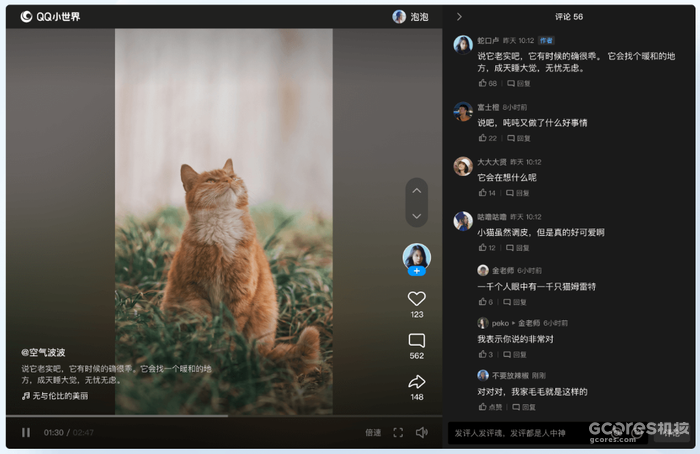Open playback speed 倍速 option
This screenshot has height=454, width=700.
click(x=373, y=432)
